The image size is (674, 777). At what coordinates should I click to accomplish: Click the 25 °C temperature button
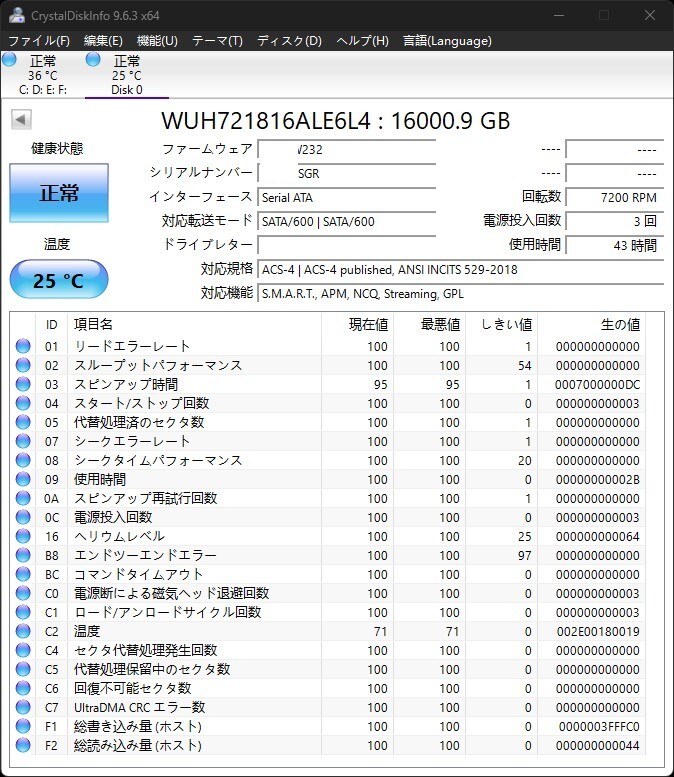(59, 279)
